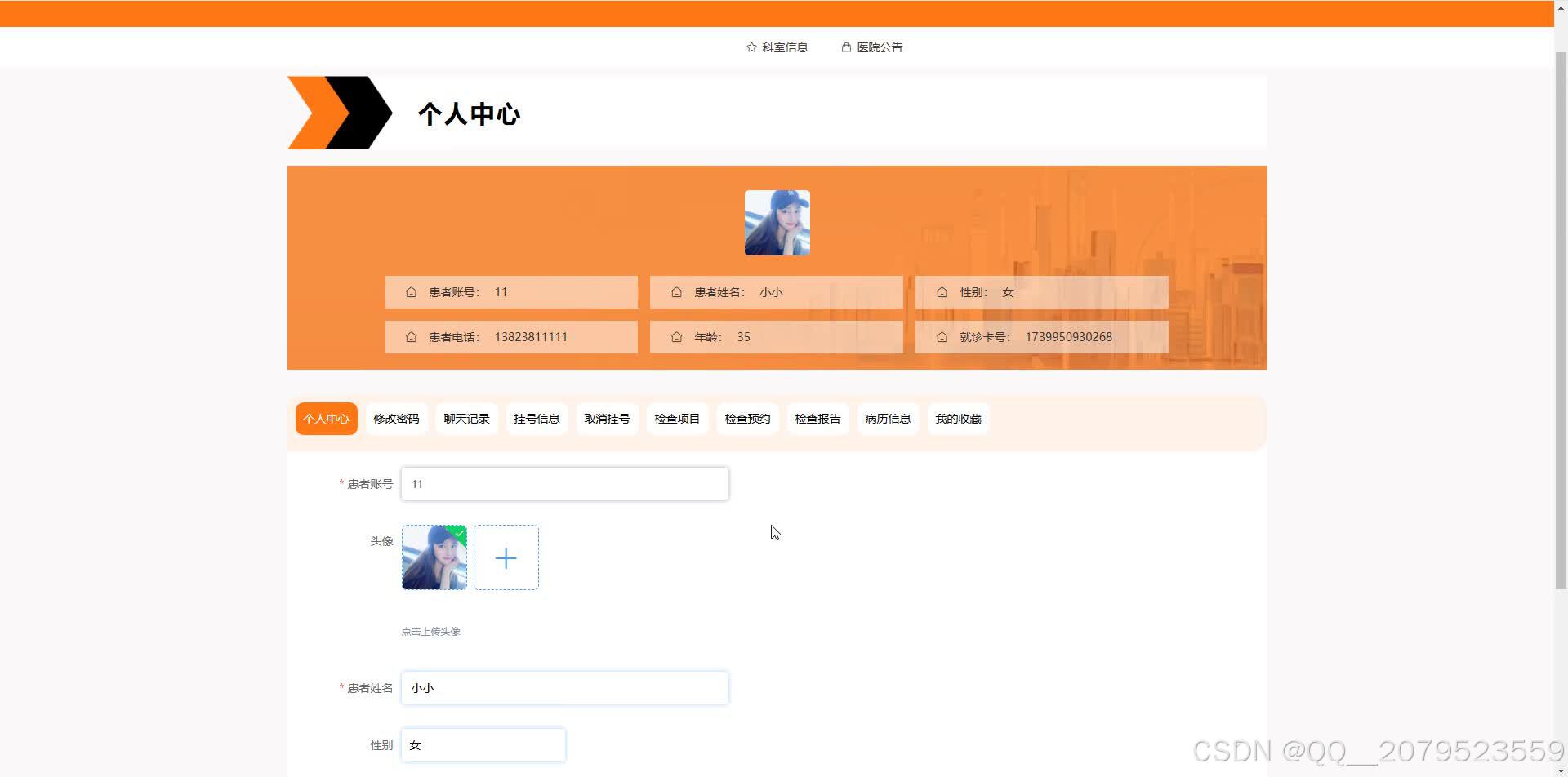The height and width of the screenshot is (777, 1568).
Task: Click the green checkmark on the avatar thumbnail
Action: point(459,534)
